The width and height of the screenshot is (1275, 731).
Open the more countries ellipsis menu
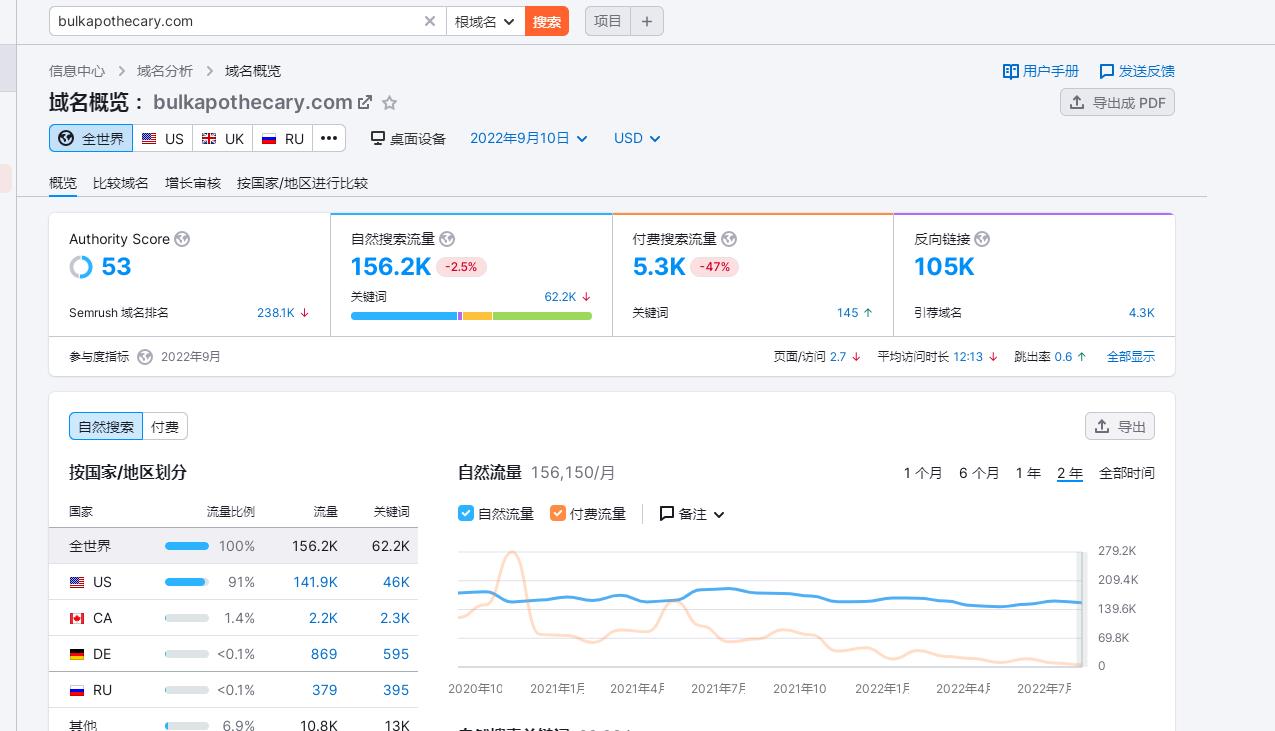(x=329, y=138)
